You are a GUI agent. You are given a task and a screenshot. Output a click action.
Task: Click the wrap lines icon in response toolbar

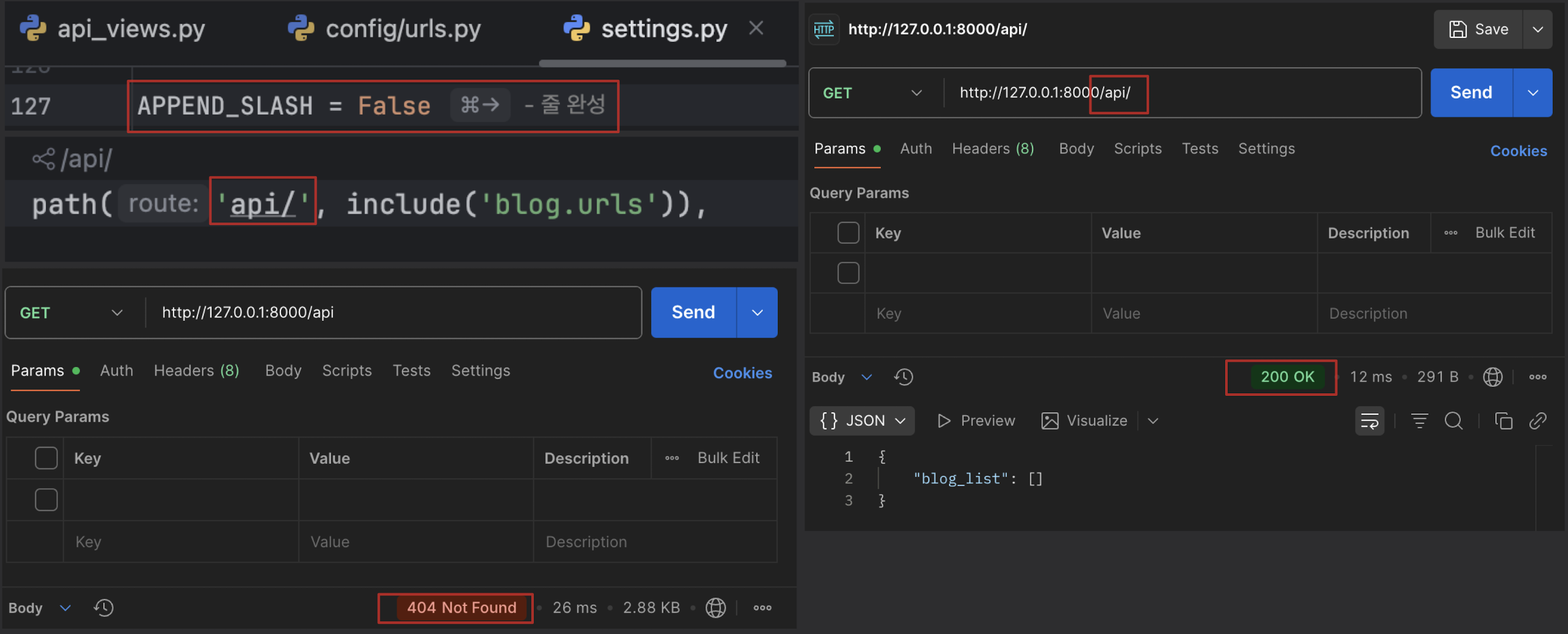[1369, 421]
